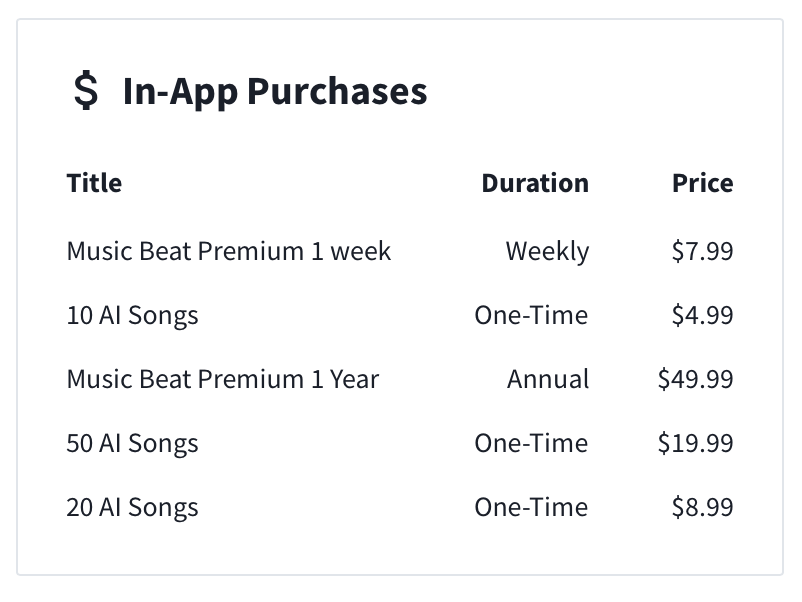The height and width of the screenshot is (602, 802).
Task: Click the $7.99 price
Action: coord(702,251)
